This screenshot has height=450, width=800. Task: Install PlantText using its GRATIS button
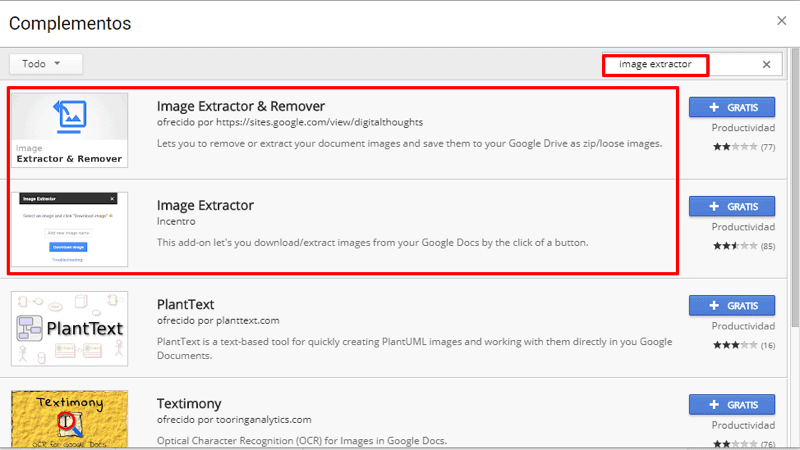tap(732, 305)
